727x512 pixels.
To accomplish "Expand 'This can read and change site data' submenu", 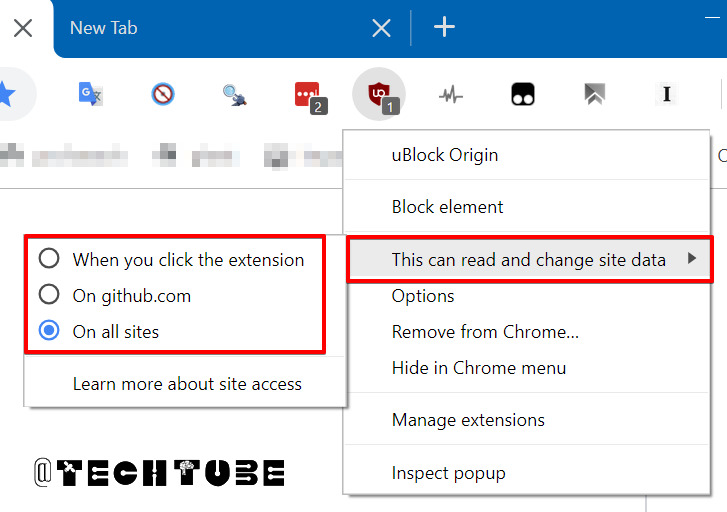I will coord(529,260).
